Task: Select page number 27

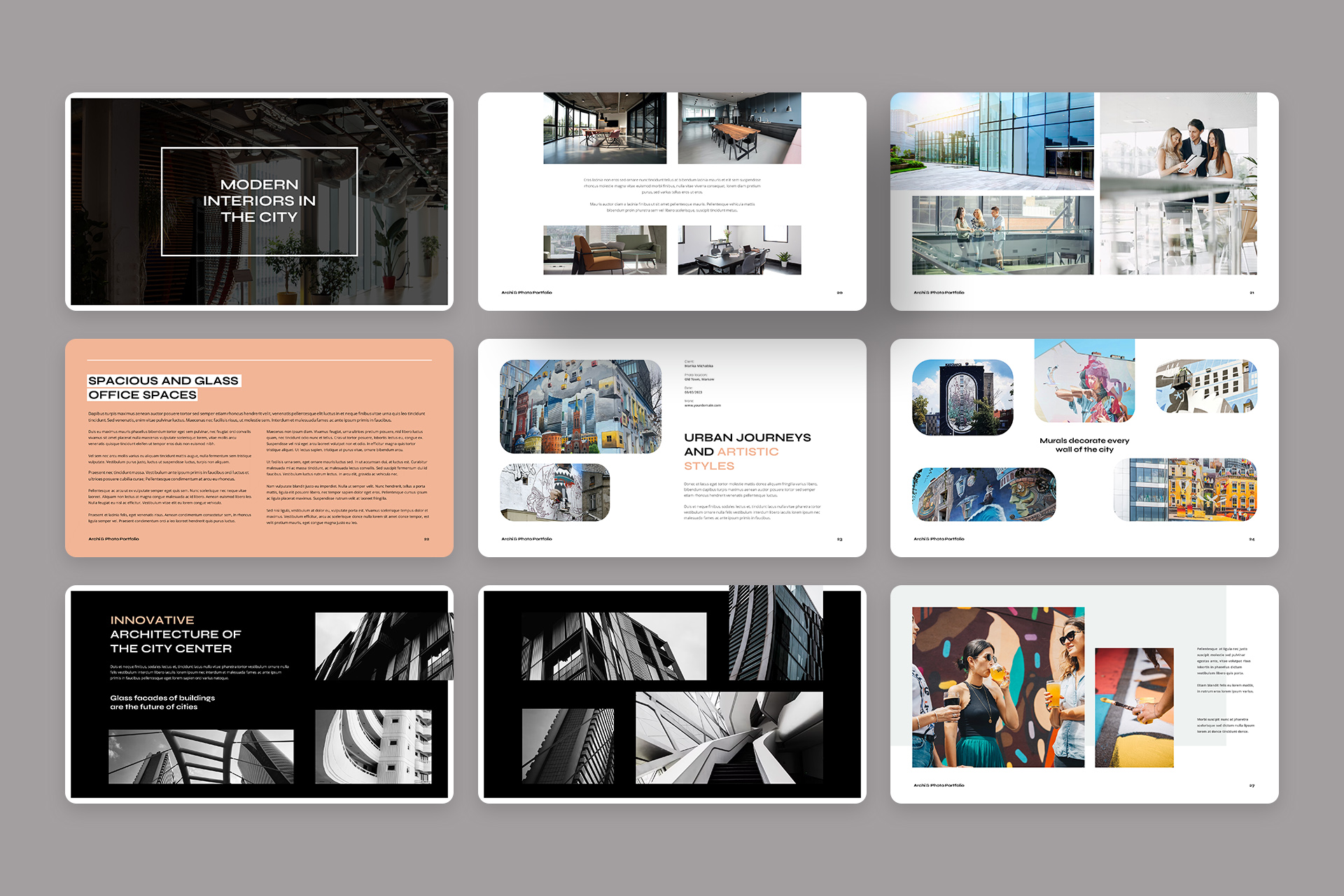Action: pyautogui.click(x=1250, y=785)
